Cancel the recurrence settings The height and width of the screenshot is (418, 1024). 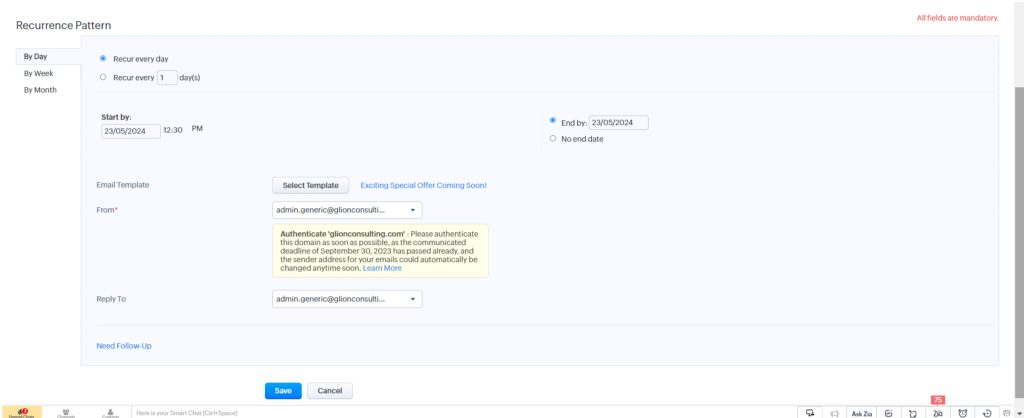pos(330,391)
